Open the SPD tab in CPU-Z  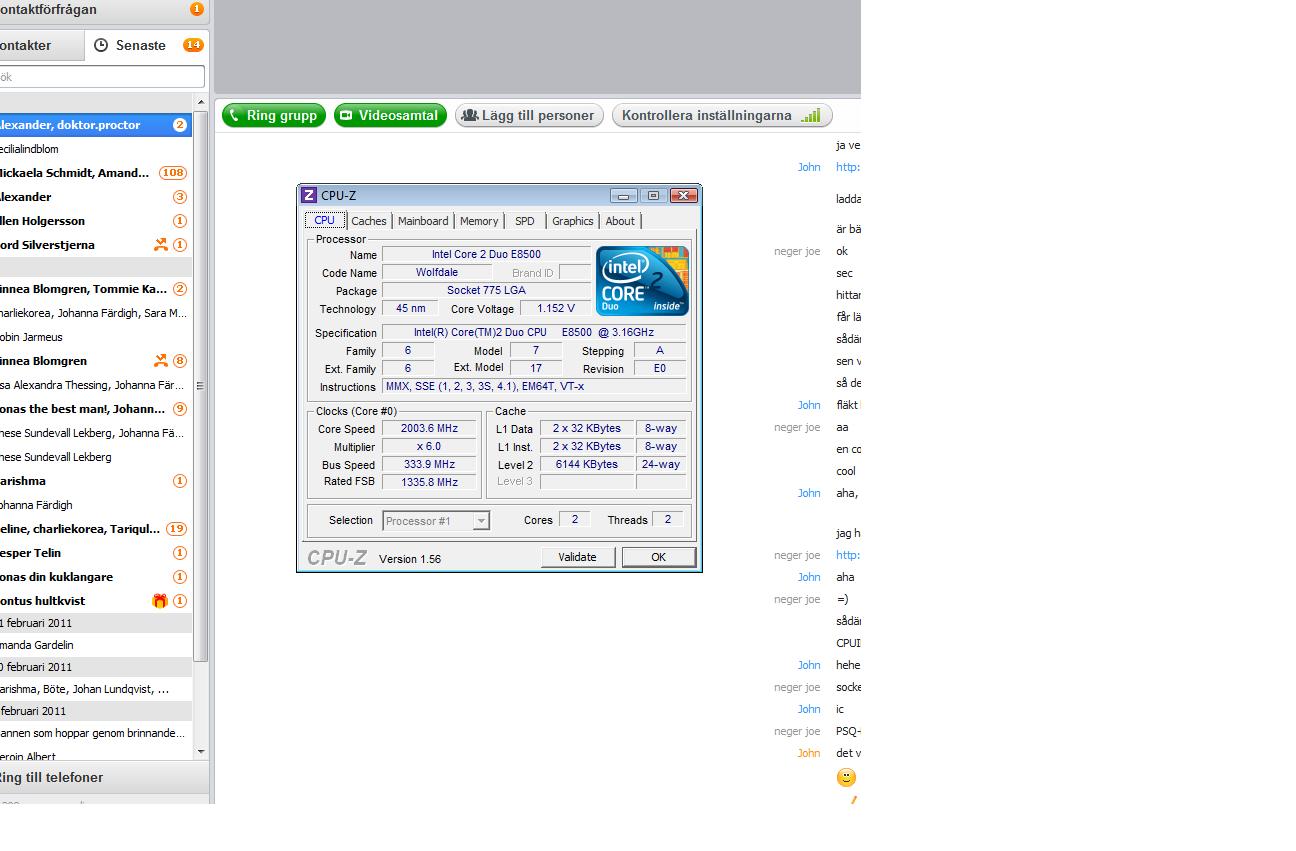click(x=525, y=221)
